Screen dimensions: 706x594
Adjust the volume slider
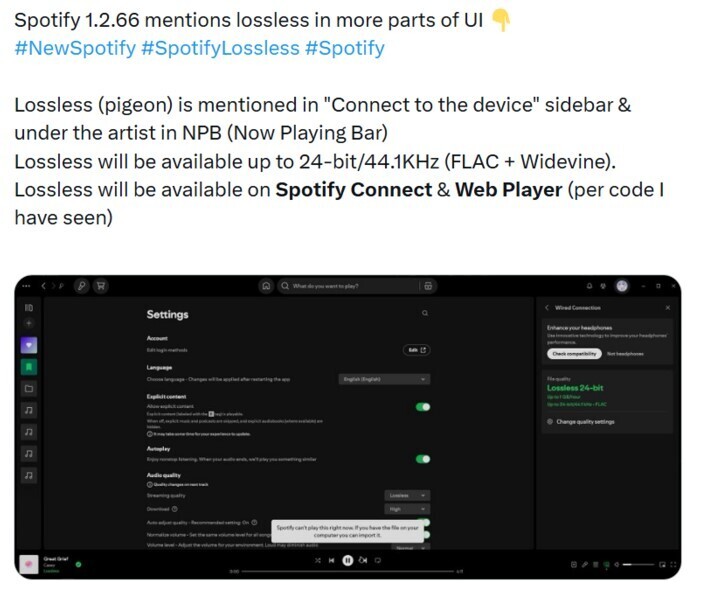638,564
